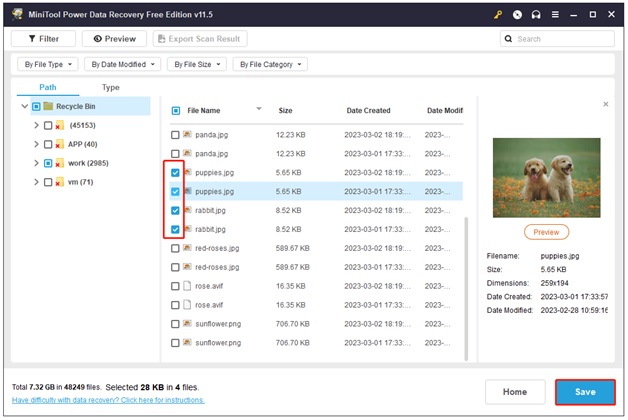628x420 pixels.
Task: Open the bootable media disc icon
Action: [x=517, y=14]
